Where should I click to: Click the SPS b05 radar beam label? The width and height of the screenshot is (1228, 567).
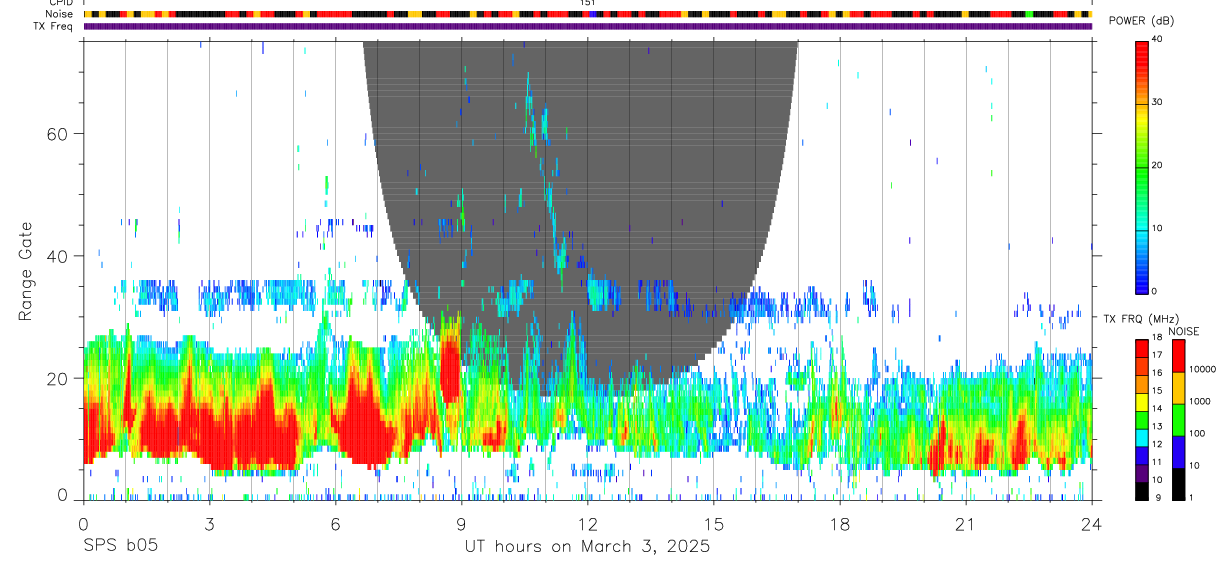click(120, 547)
